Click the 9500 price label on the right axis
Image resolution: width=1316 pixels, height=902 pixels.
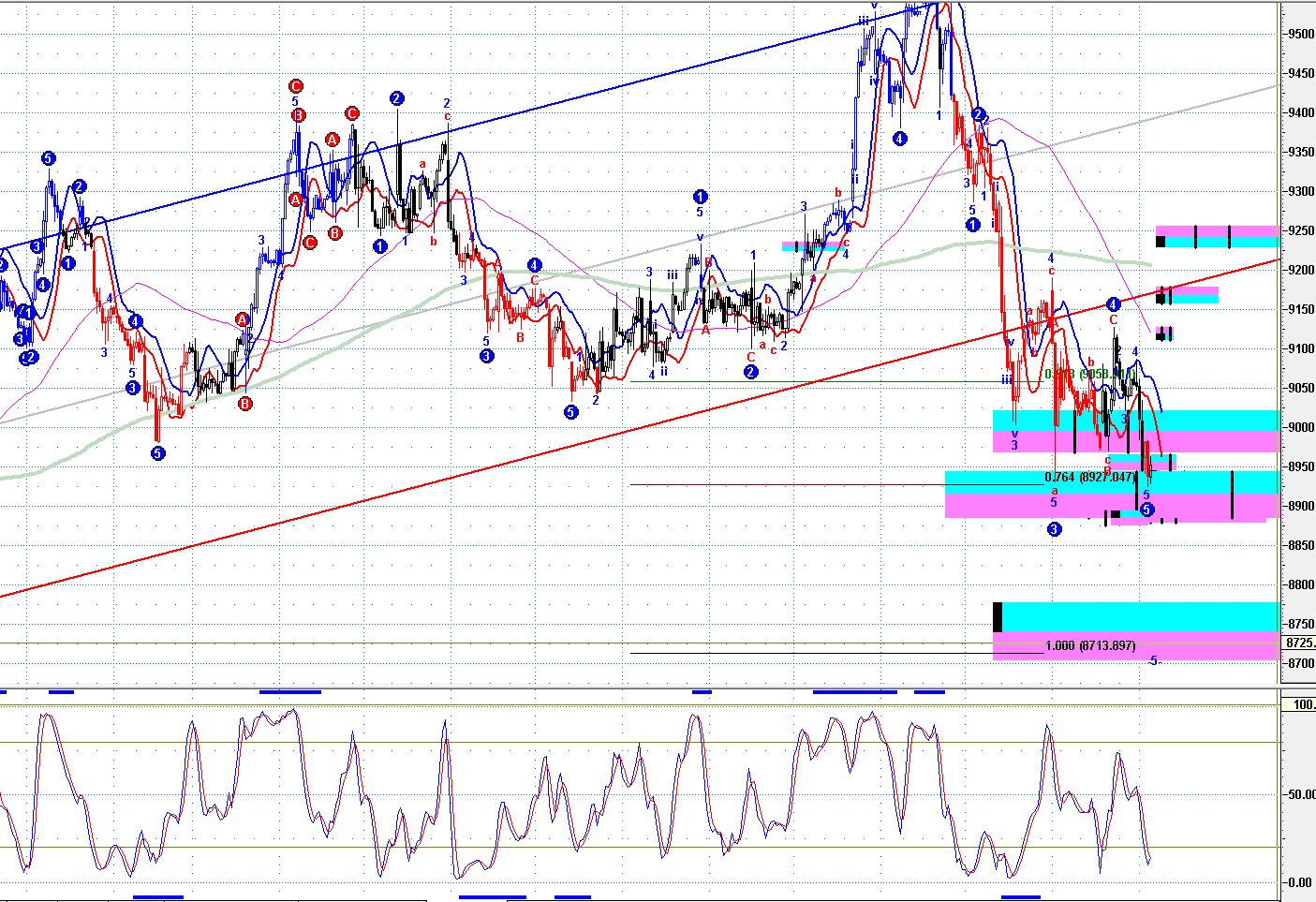tap(1300, 34)
